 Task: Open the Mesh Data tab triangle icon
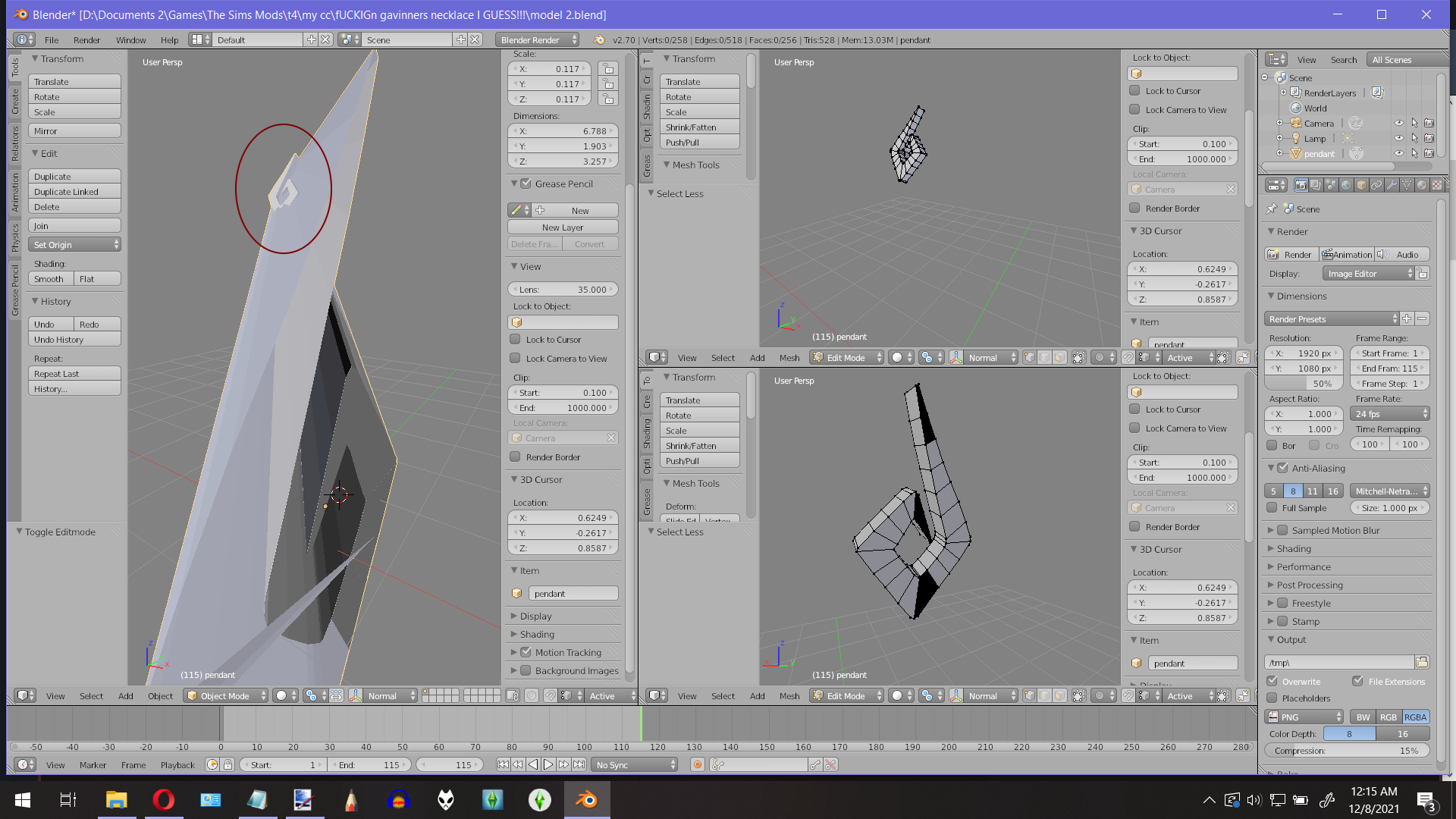click(1407, 185)
